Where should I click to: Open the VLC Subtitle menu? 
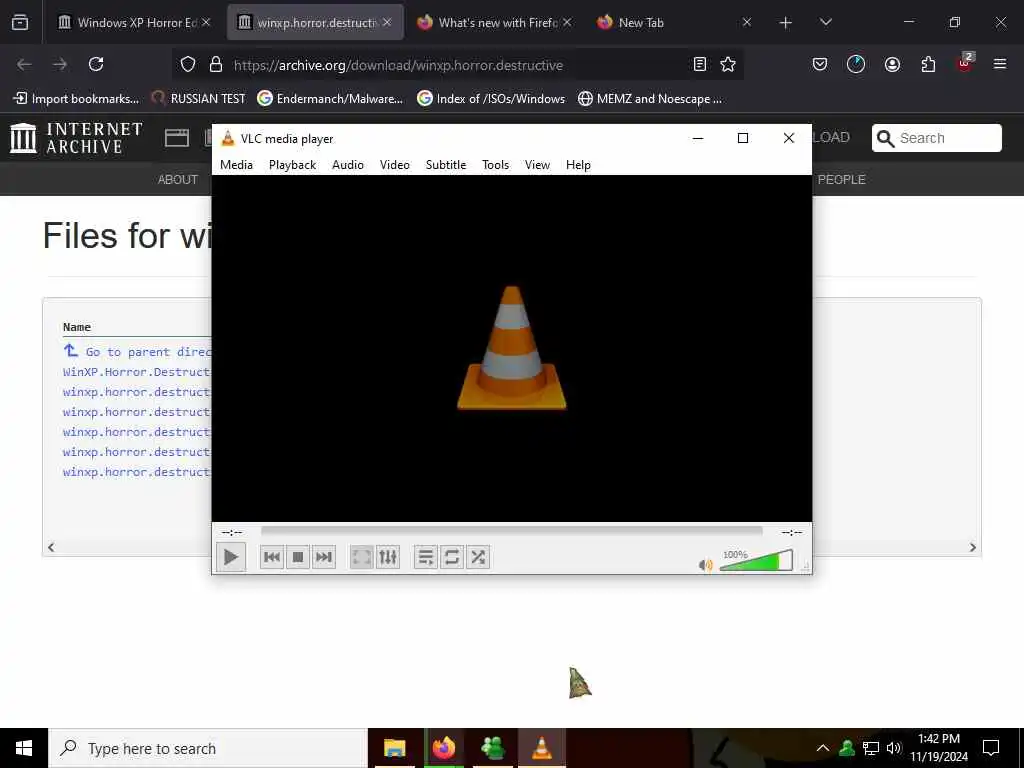click(446, 165)
